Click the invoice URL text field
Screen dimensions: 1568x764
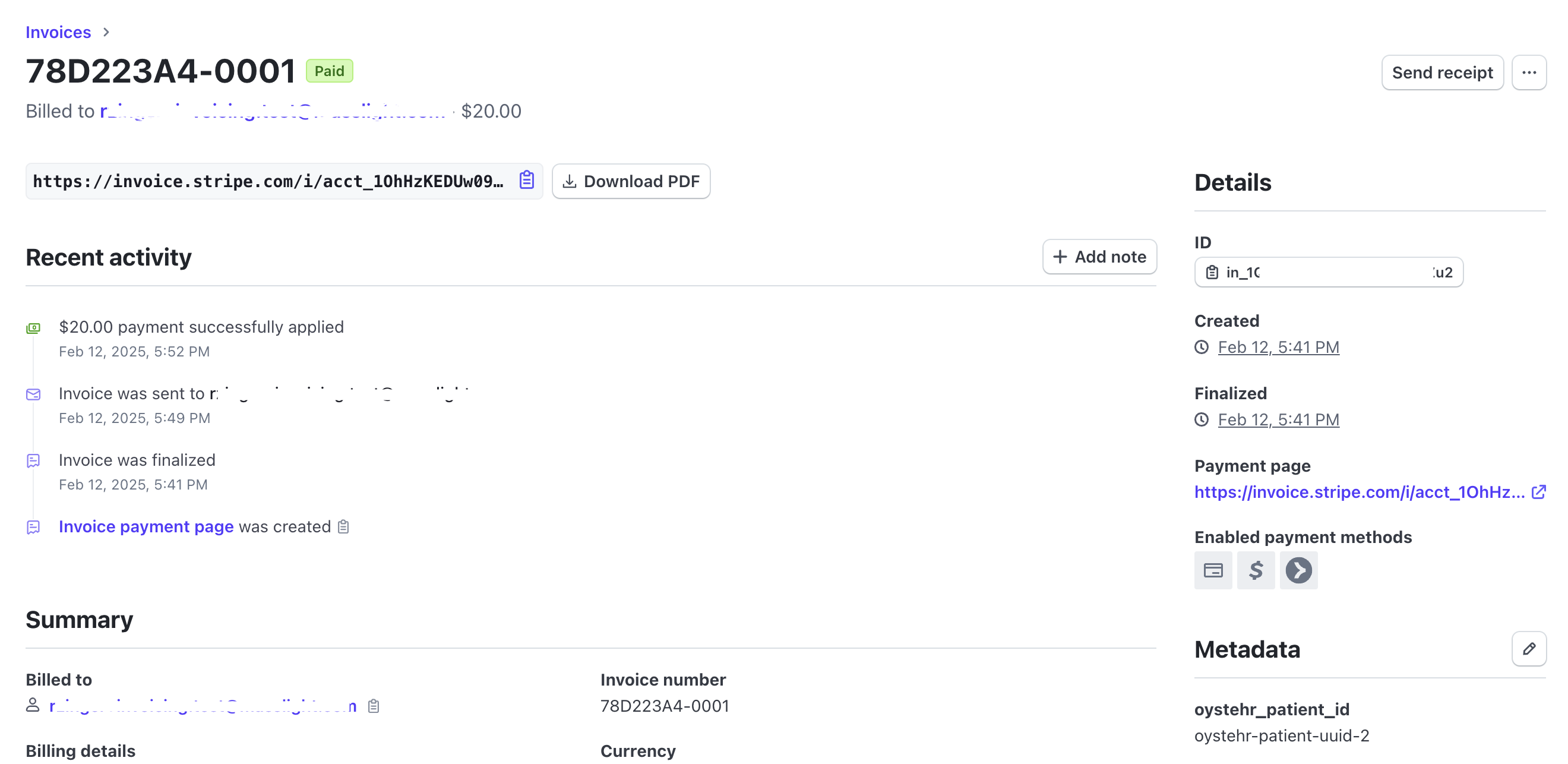coord(268,180)
